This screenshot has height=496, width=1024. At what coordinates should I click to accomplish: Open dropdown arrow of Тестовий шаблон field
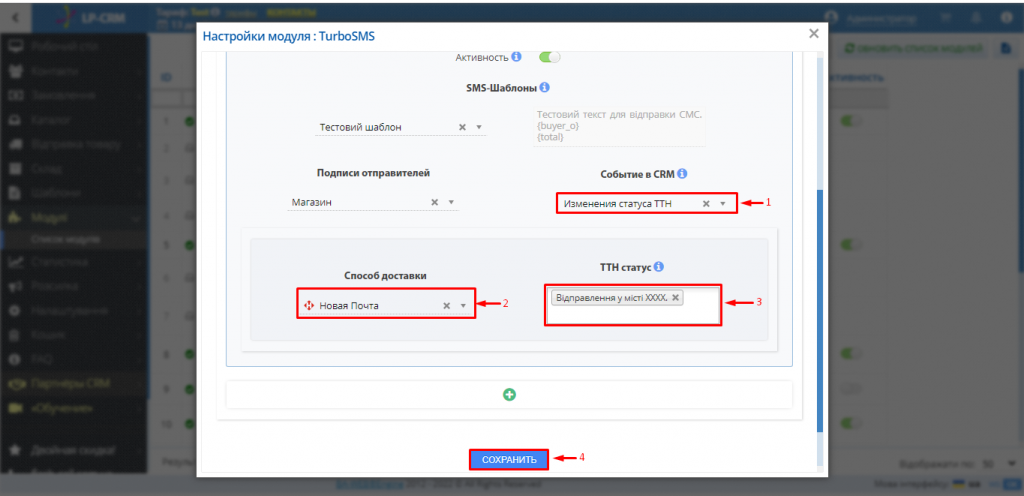[479, 127]
